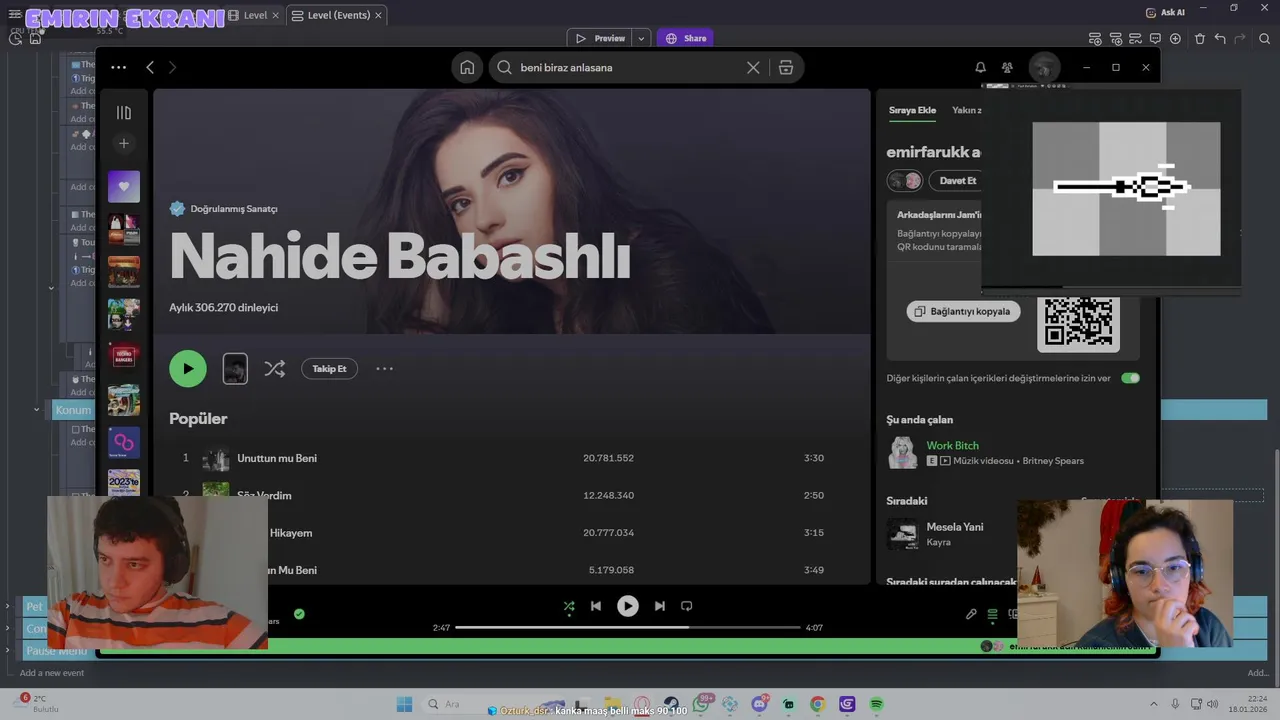The width and height of the screenshot is (1280, 720).
Task: Skip to next track in player
Action: tap(660, 606)
